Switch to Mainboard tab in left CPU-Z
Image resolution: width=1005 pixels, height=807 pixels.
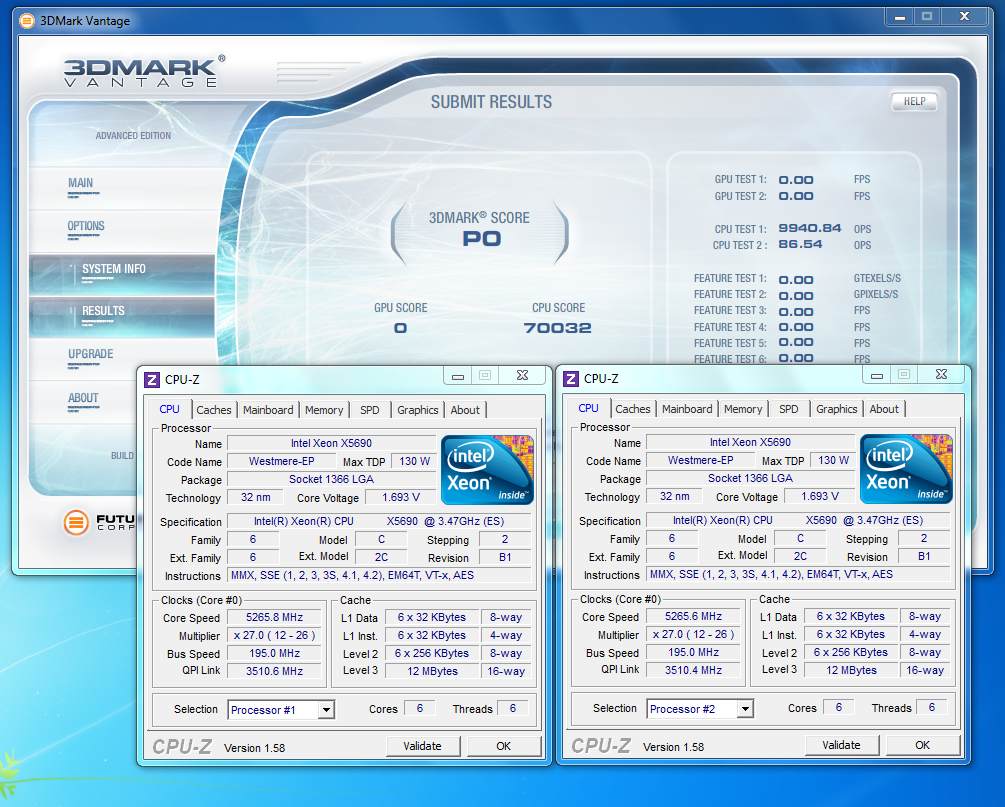click(x=268, y=410)
